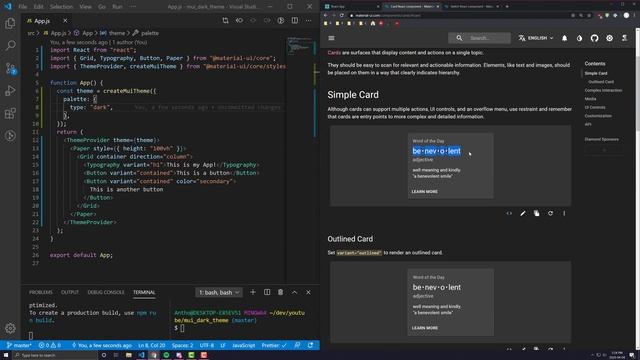Click LEARN MORE in the Simple Card

pos(424,191)
